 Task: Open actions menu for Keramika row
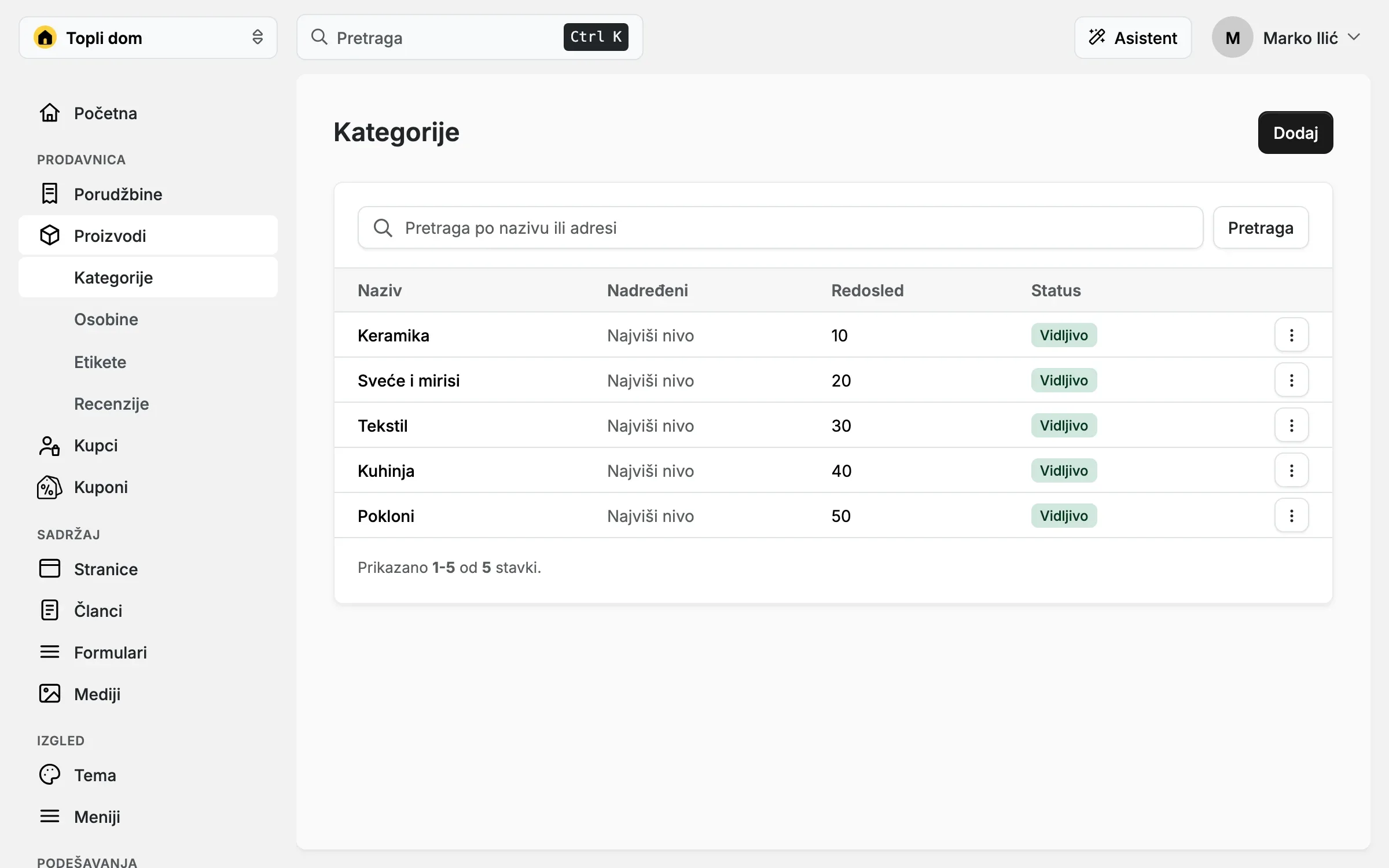(x=1291, y=335)
